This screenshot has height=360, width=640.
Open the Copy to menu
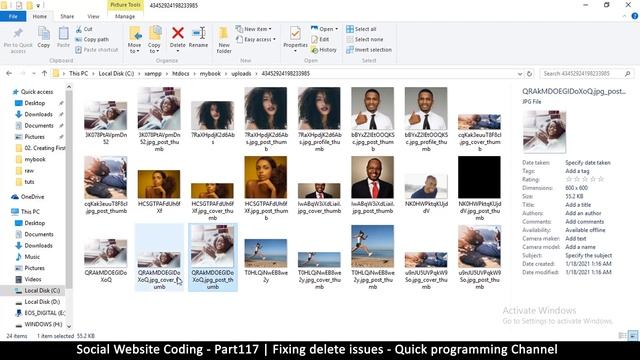(x=154, y=40)
